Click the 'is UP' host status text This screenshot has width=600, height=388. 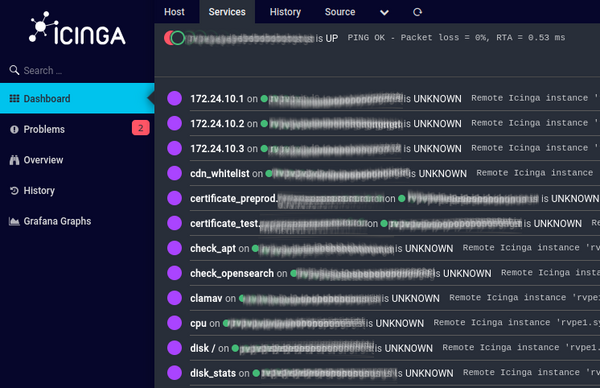[327, 38]
